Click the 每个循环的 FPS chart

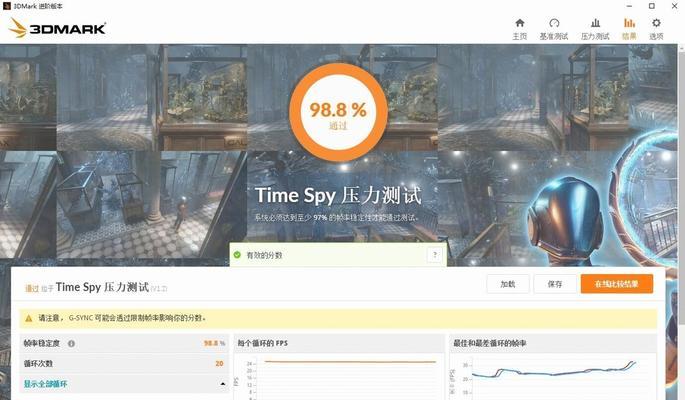[339, 376]
